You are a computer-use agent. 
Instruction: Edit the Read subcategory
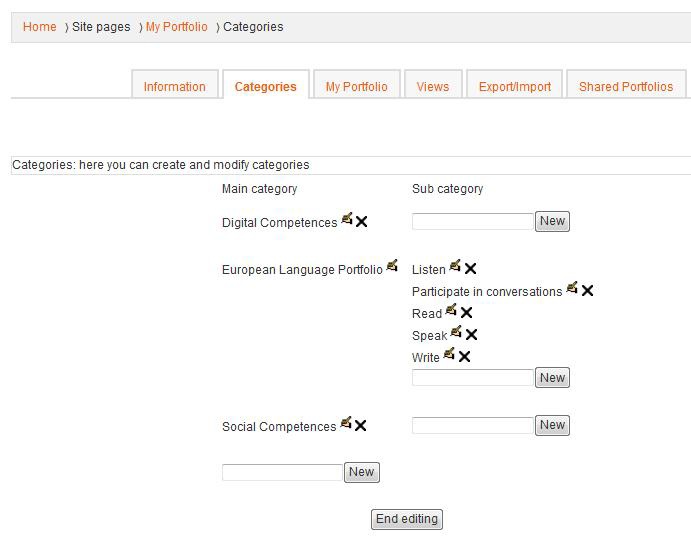pos(451,310)
